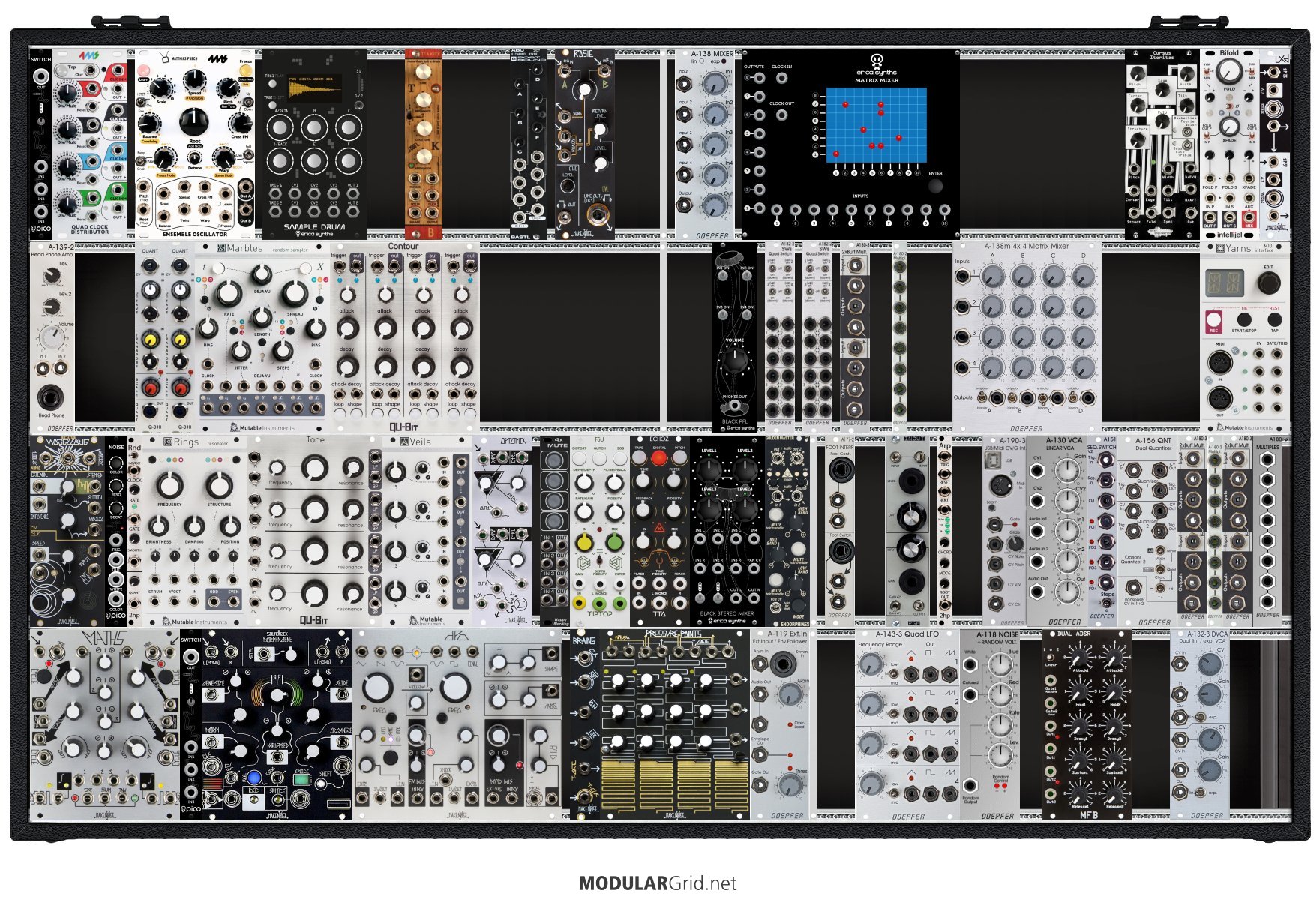
Task: Click the Thres. knob on A-119 Ext.In
Action: point(789,784)
